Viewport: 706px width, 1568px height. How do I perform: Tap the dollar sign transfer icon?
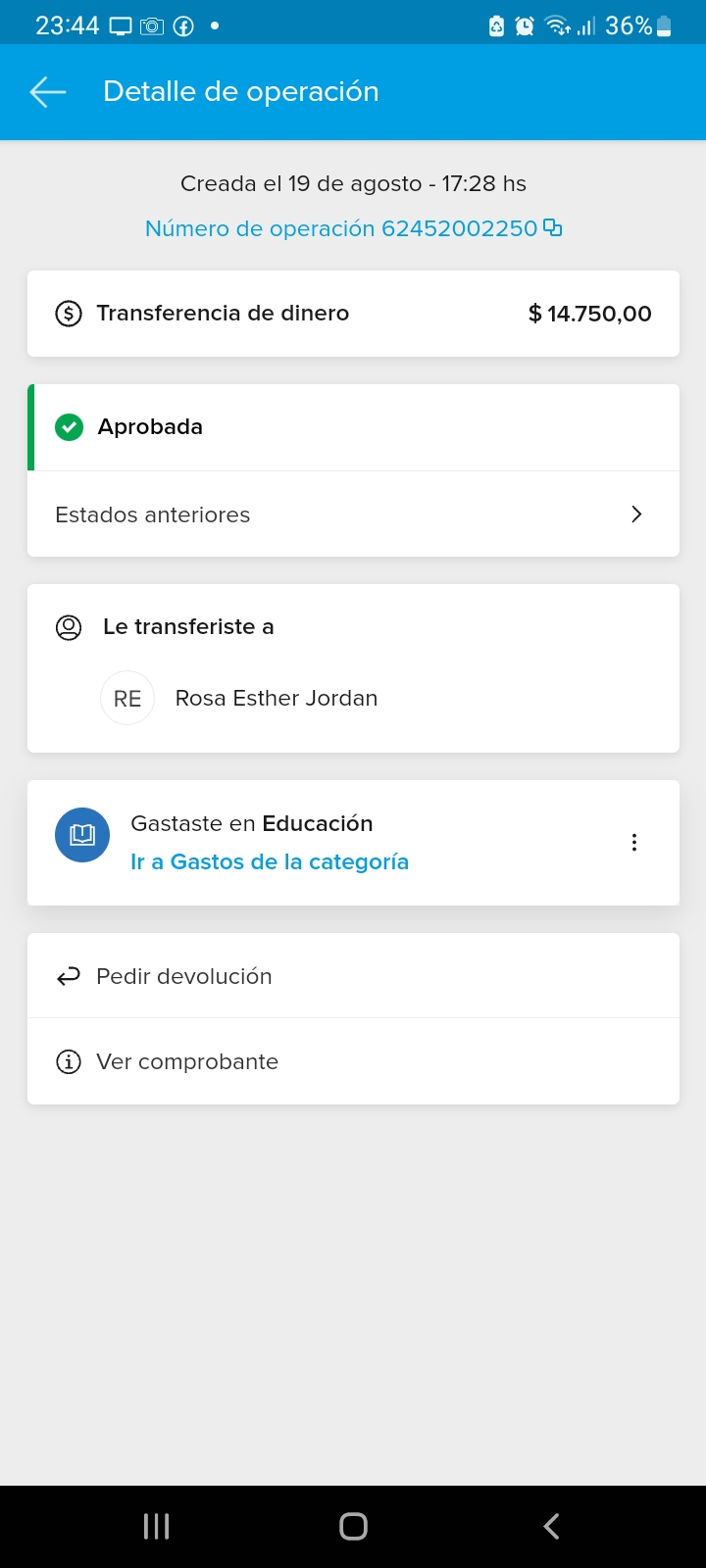click(69, 314)
